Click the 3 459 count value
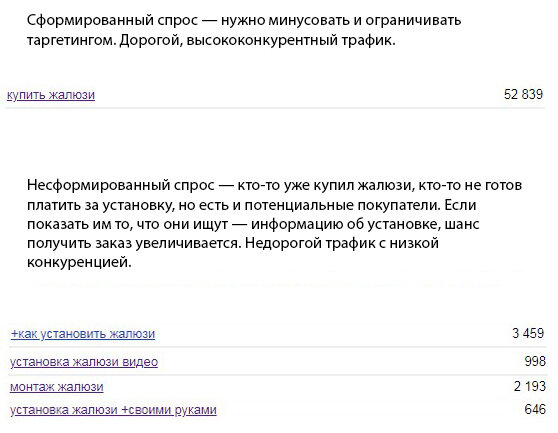Image resolution: width=558 pixels, height=433 pixels. (x=528, y=333)
